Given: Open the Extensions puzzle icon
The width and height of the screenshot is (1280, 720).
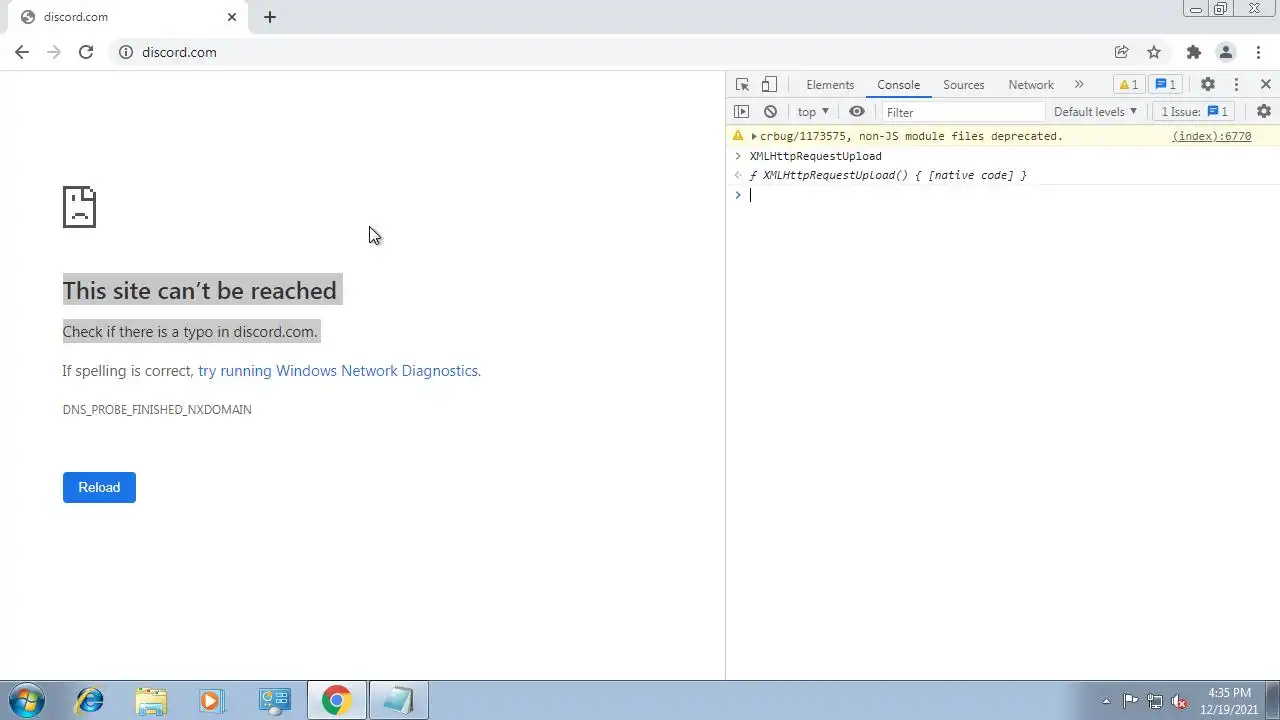Looking at the screenshot, I should pyautogui.click(x=1193, y=52).
